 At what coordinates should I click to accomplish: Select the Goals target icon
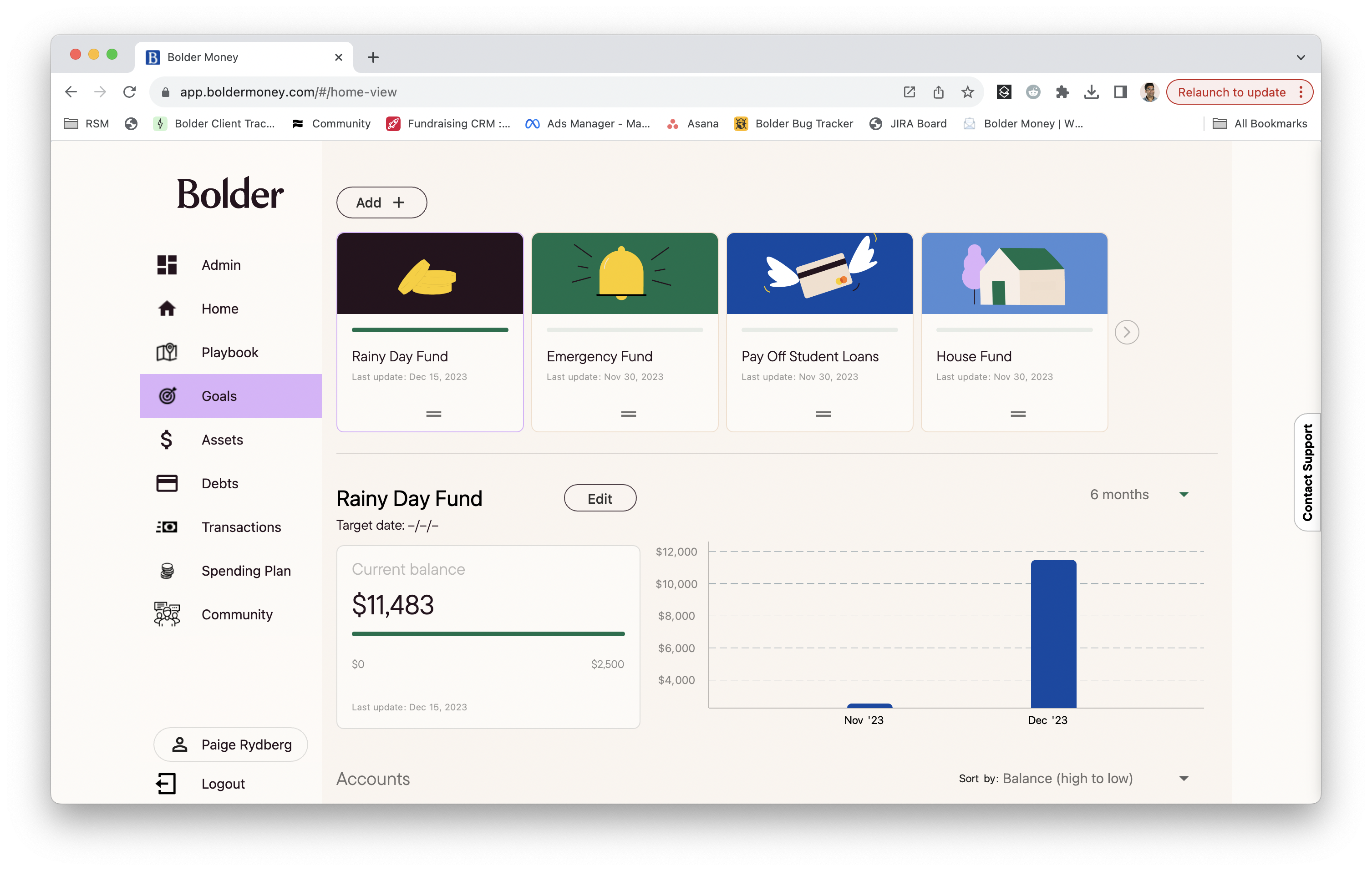(x=167, y=396)
